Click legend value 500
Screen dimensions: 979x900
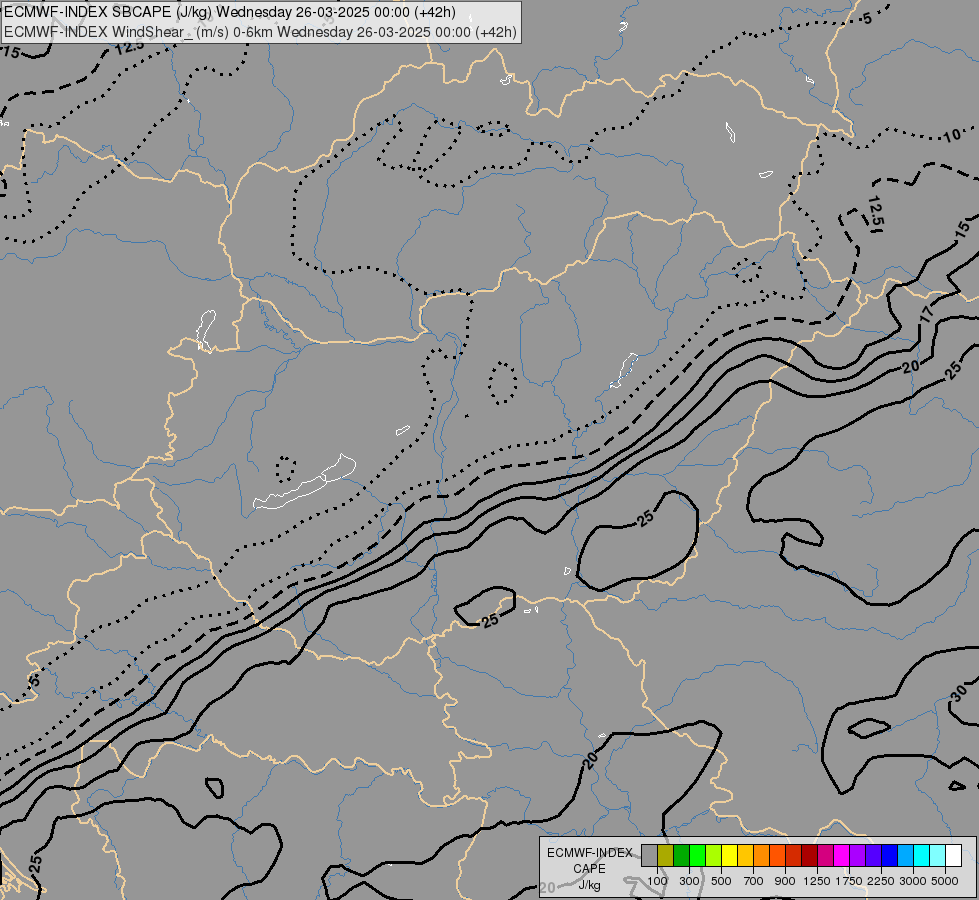tap(721, 881)
